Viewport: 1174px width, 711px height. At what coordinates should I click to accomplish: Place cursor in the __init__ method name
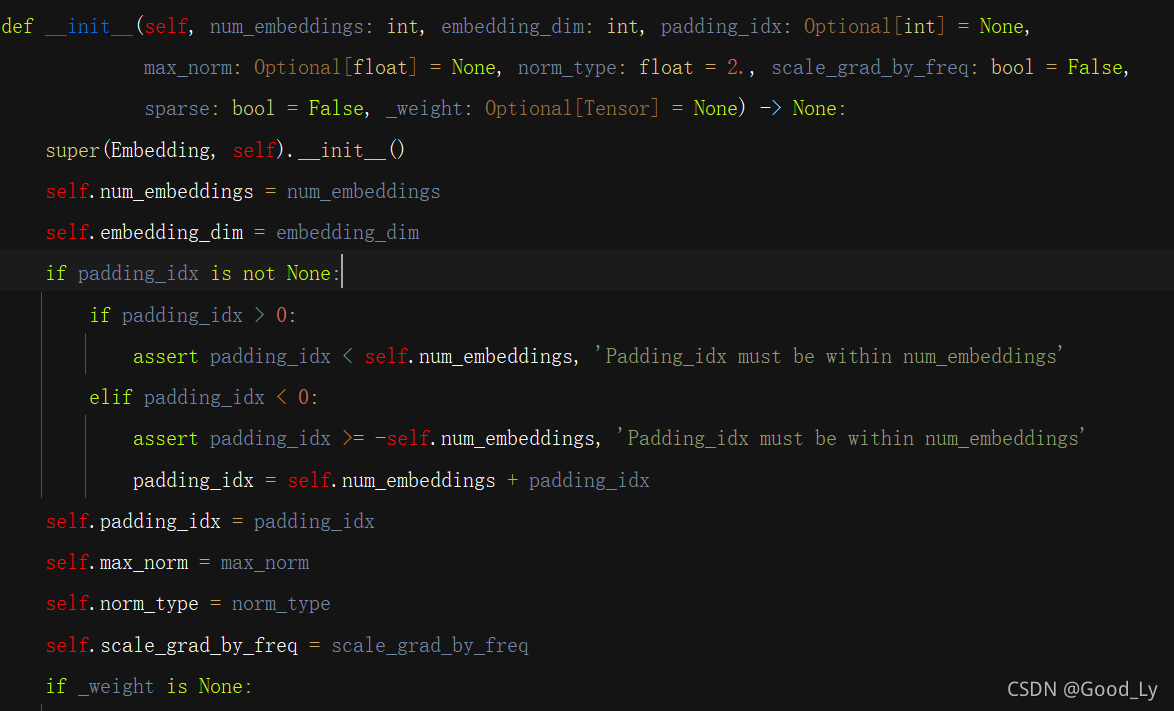point(89,26)
